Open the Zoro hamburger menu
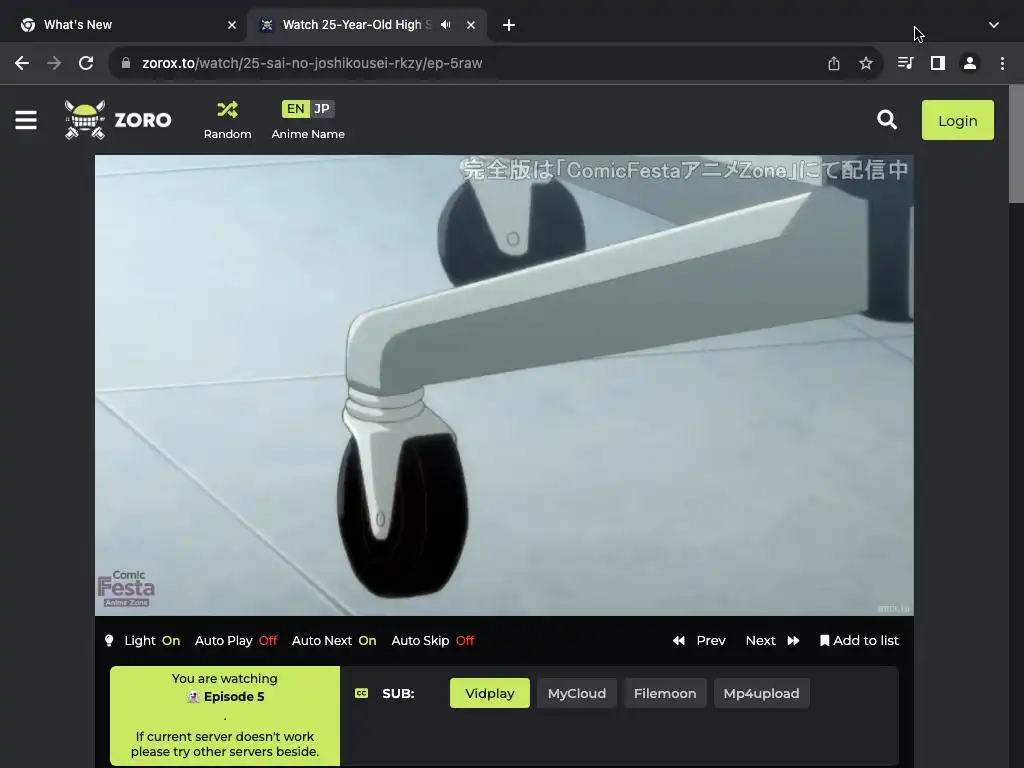This screenshot has width=1024, height=768. pos(26,120)
